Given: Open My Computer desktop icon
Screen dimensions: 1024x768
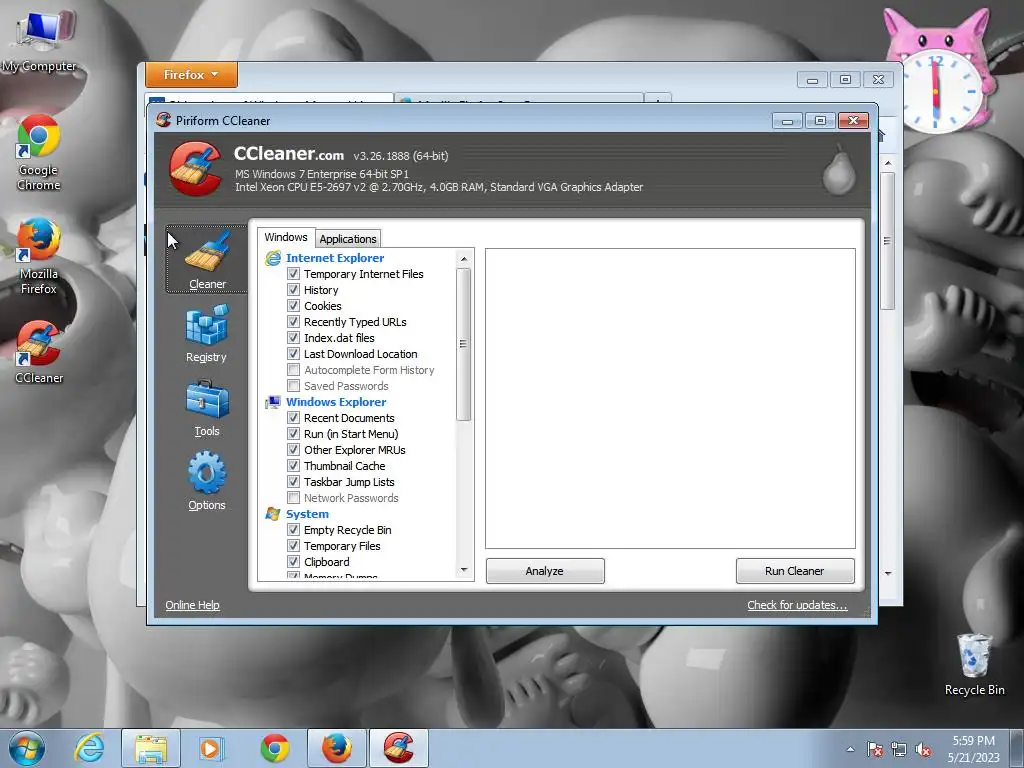Looking at the screenshot, I should 39,41.
